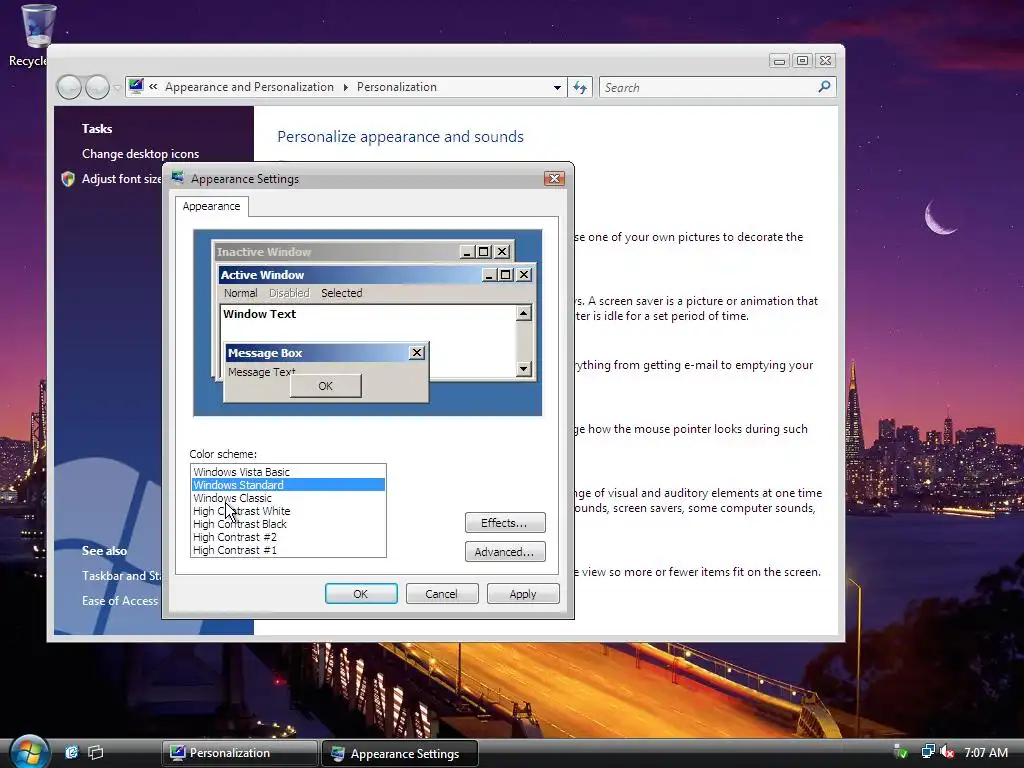
Task: Click preview window scrollbar down arrow
Action: (x=524, y=369)
